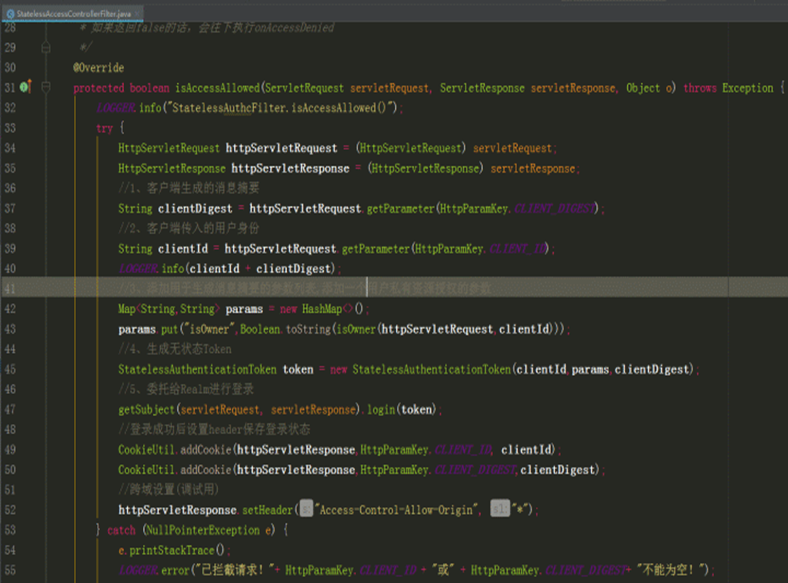
Task: Click the setHeader method call on line 52
Action: pos(267,510)
